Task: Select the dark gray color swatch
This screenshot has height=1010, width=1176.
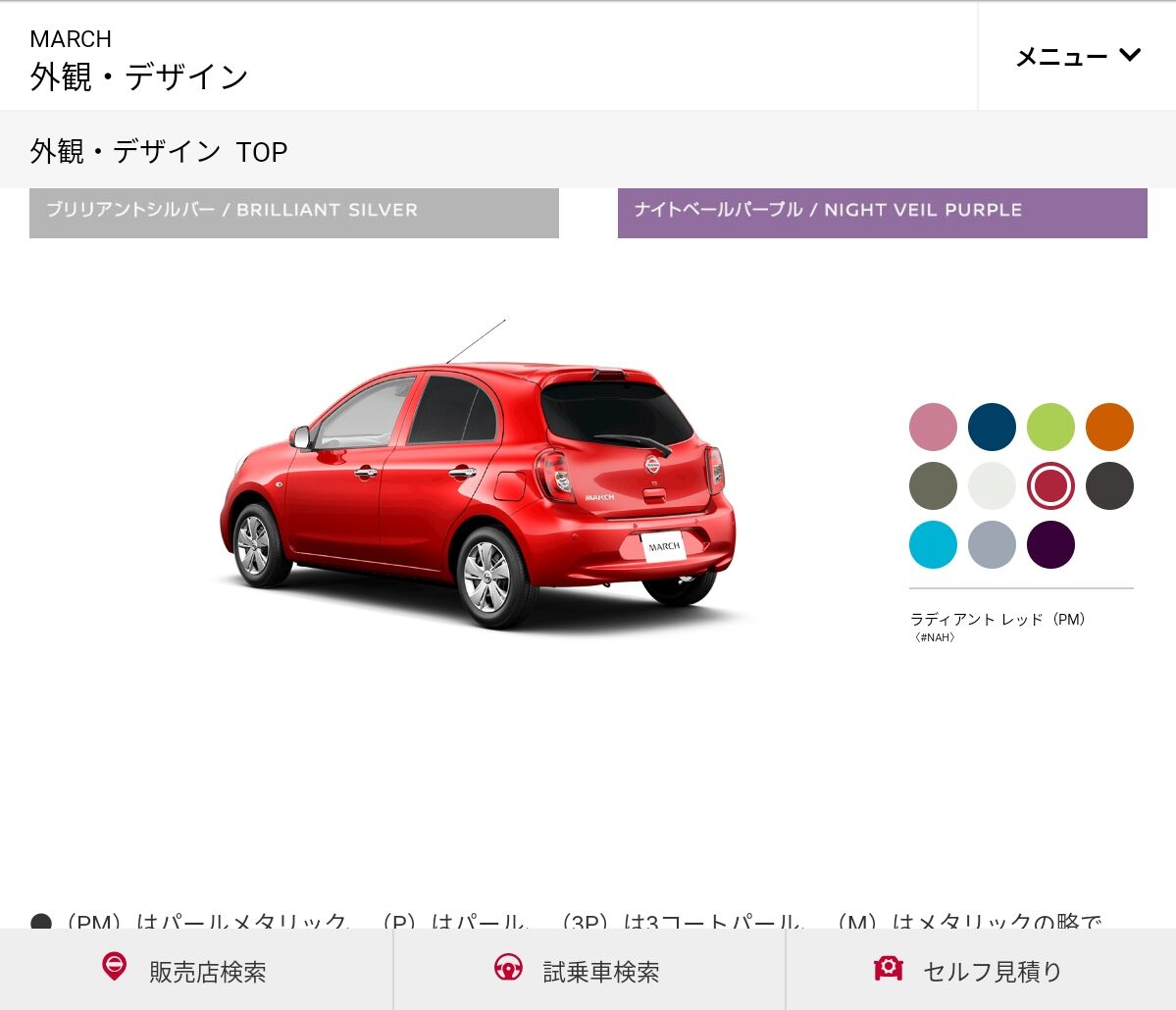Action: tap(1109, 486)
